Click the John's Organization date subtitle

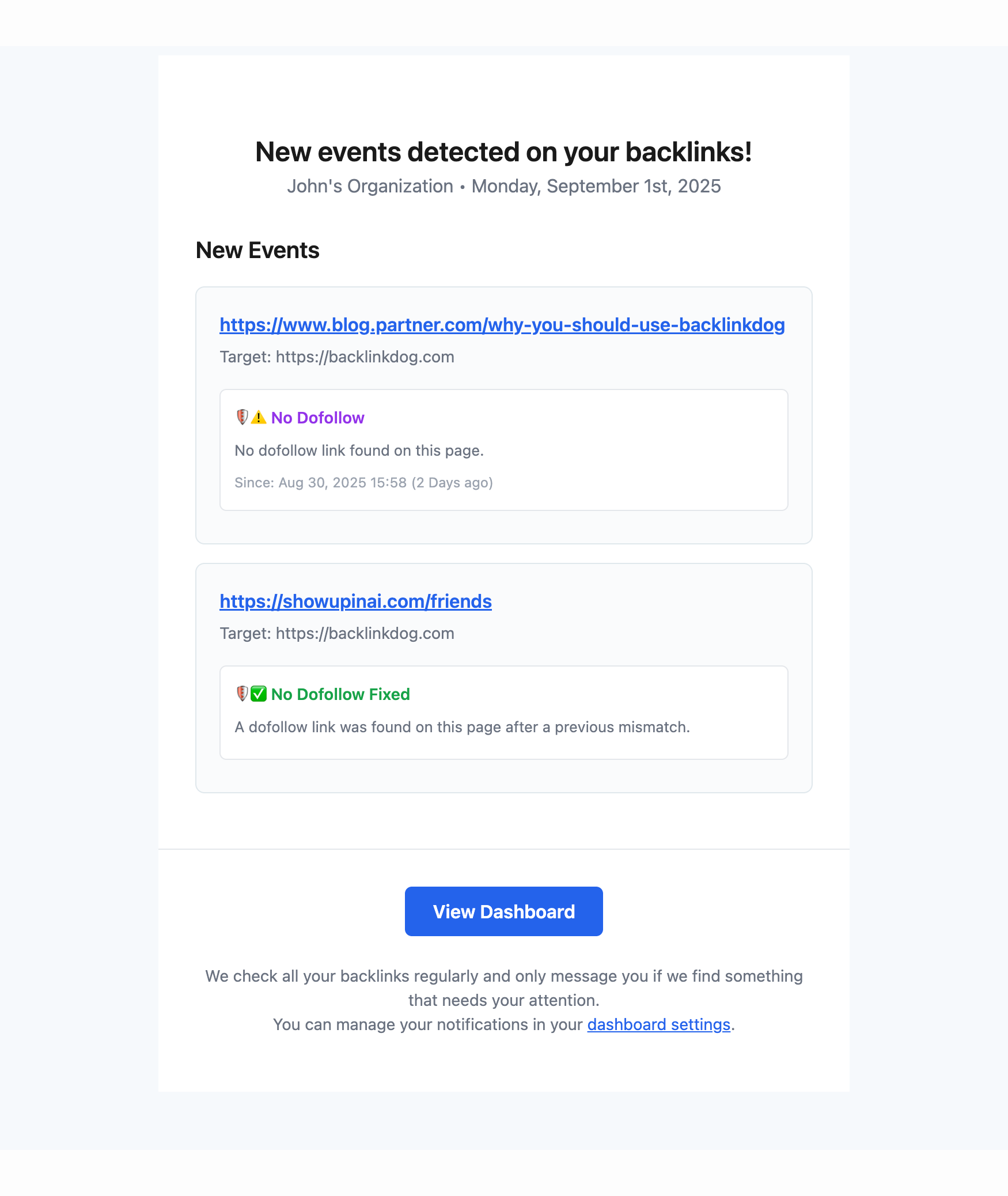[x=503, y=186]
